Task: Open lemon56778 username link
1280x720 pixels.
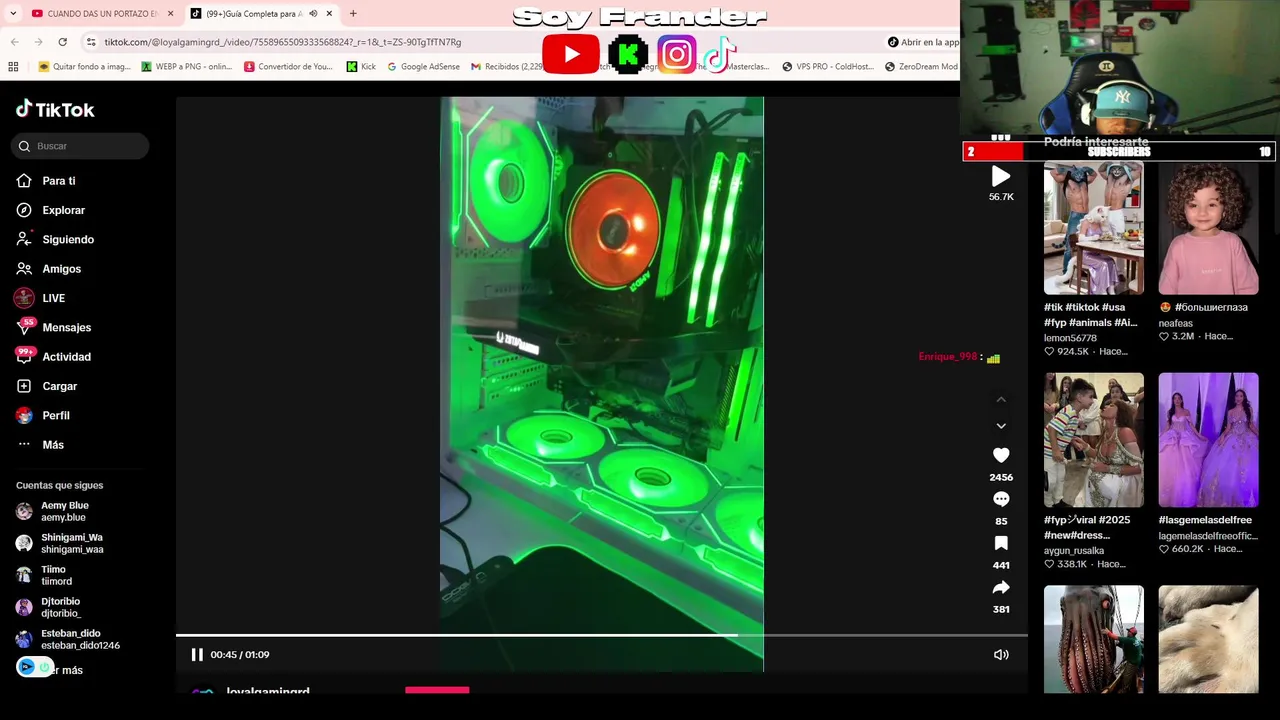Action: (1070, 338)
